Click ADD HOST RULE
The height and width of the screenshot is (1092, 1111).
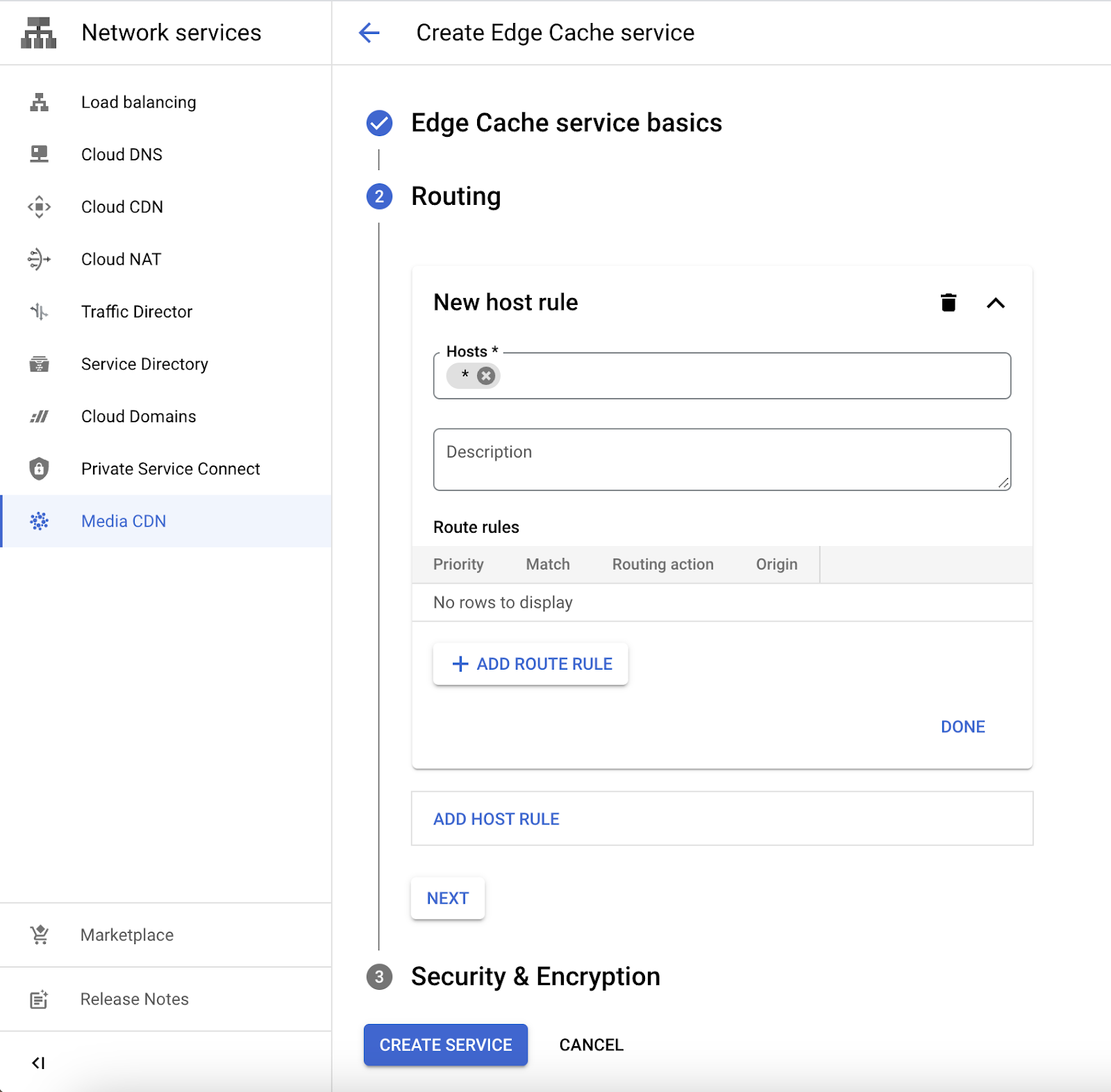tap(496, 819)
